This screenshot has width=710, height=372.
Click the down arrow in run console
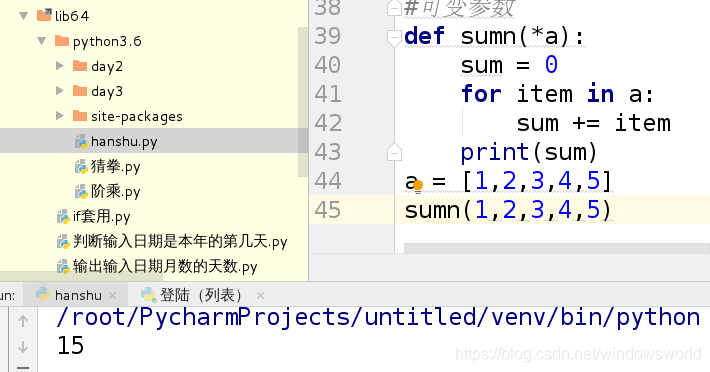coord(23,347)
